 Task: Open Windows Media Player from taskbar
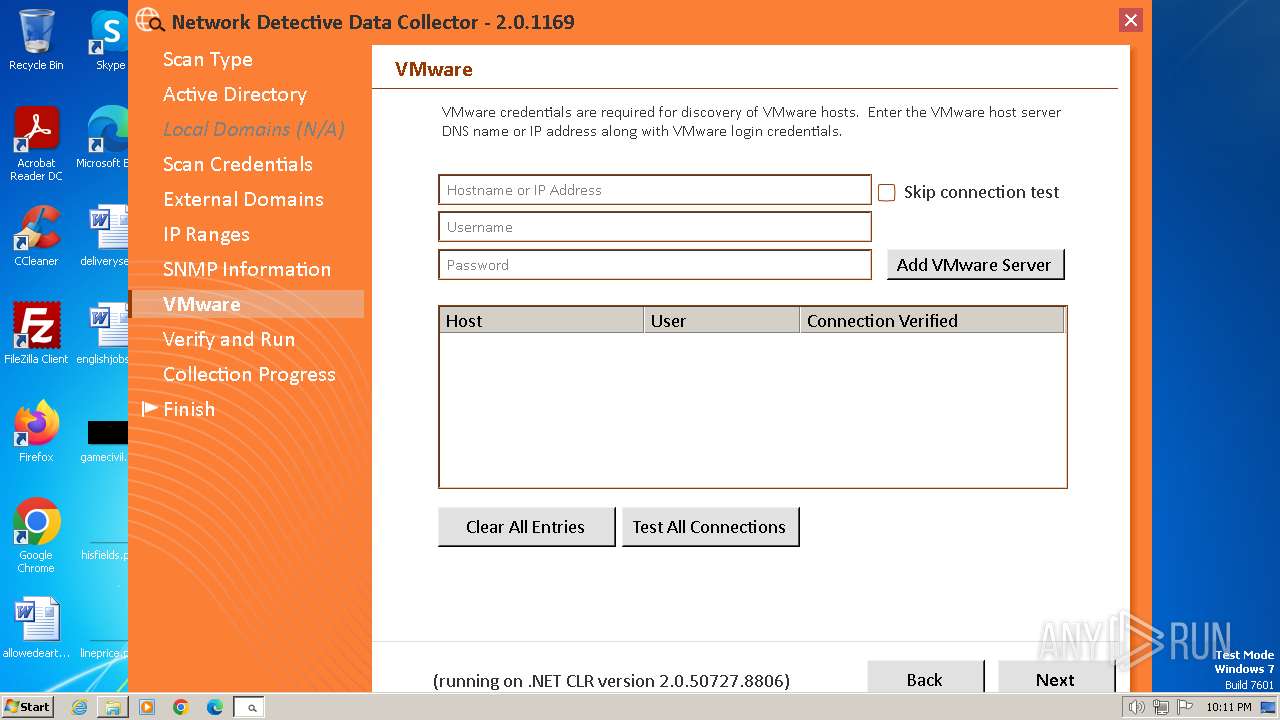click(147, 707)
